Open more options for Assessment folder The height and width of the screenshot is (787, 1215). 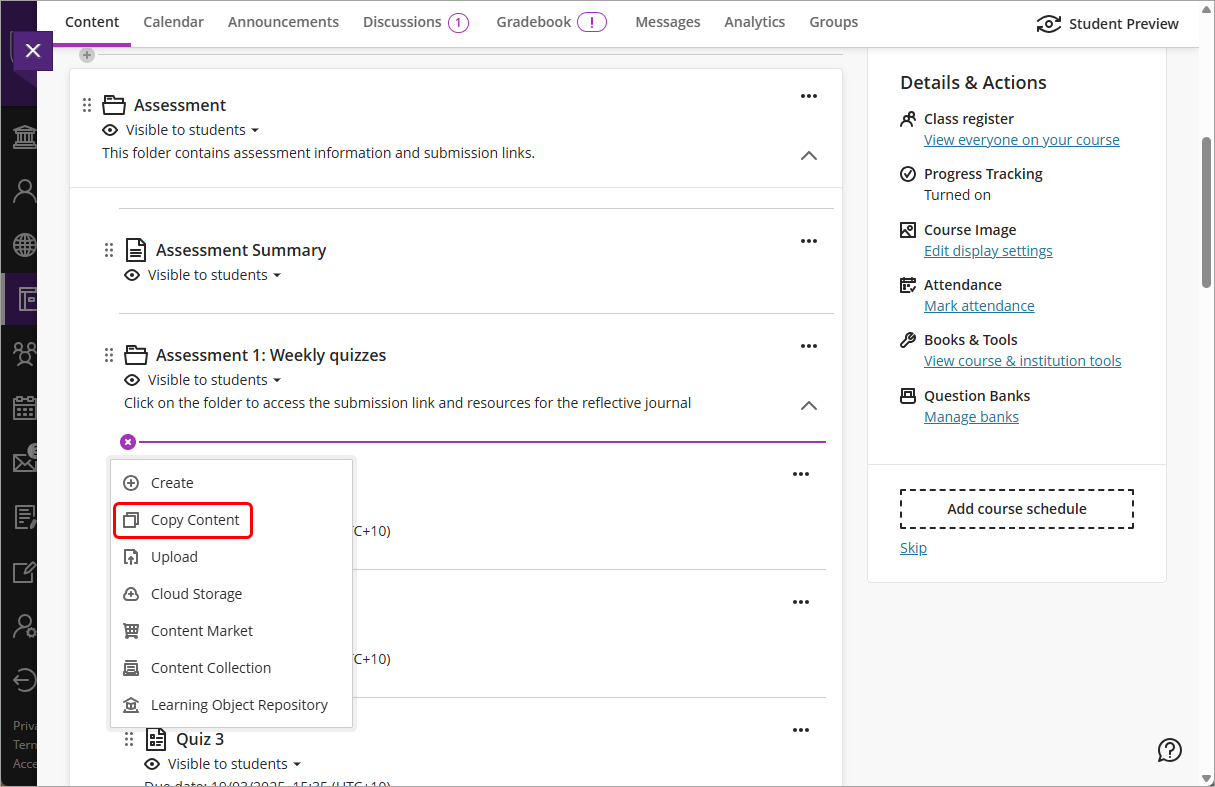[809, 96]
